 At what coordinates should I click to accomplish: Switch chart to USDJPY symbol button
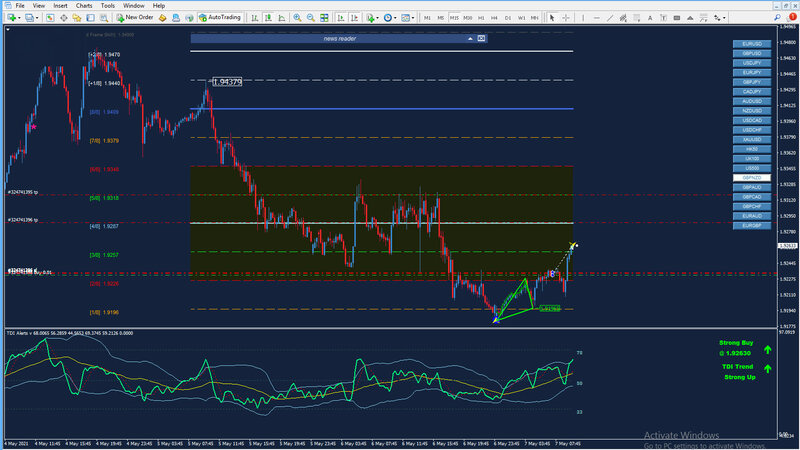tap(752, 63)
